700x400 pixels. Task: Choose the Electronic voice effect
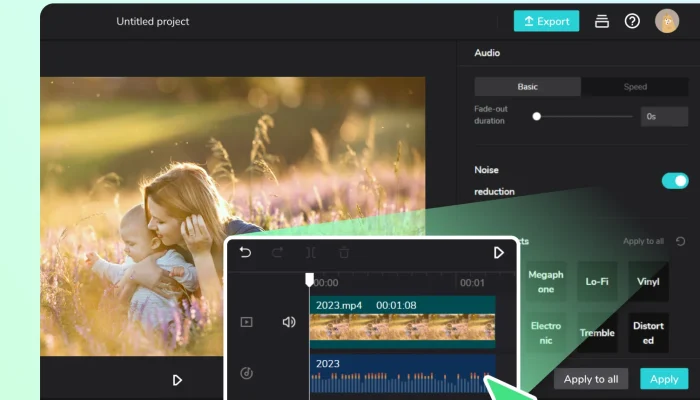tap(546, 333)
